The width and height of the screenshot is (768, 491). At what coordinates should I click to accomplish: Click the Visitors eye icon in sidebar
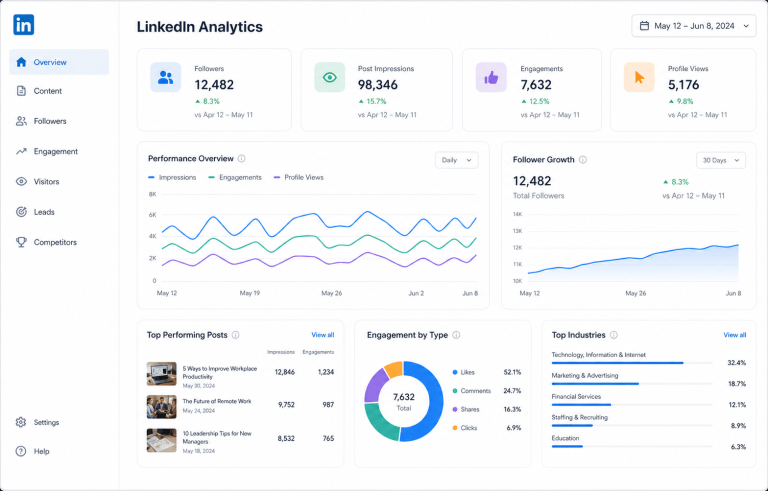click(21, 181)
